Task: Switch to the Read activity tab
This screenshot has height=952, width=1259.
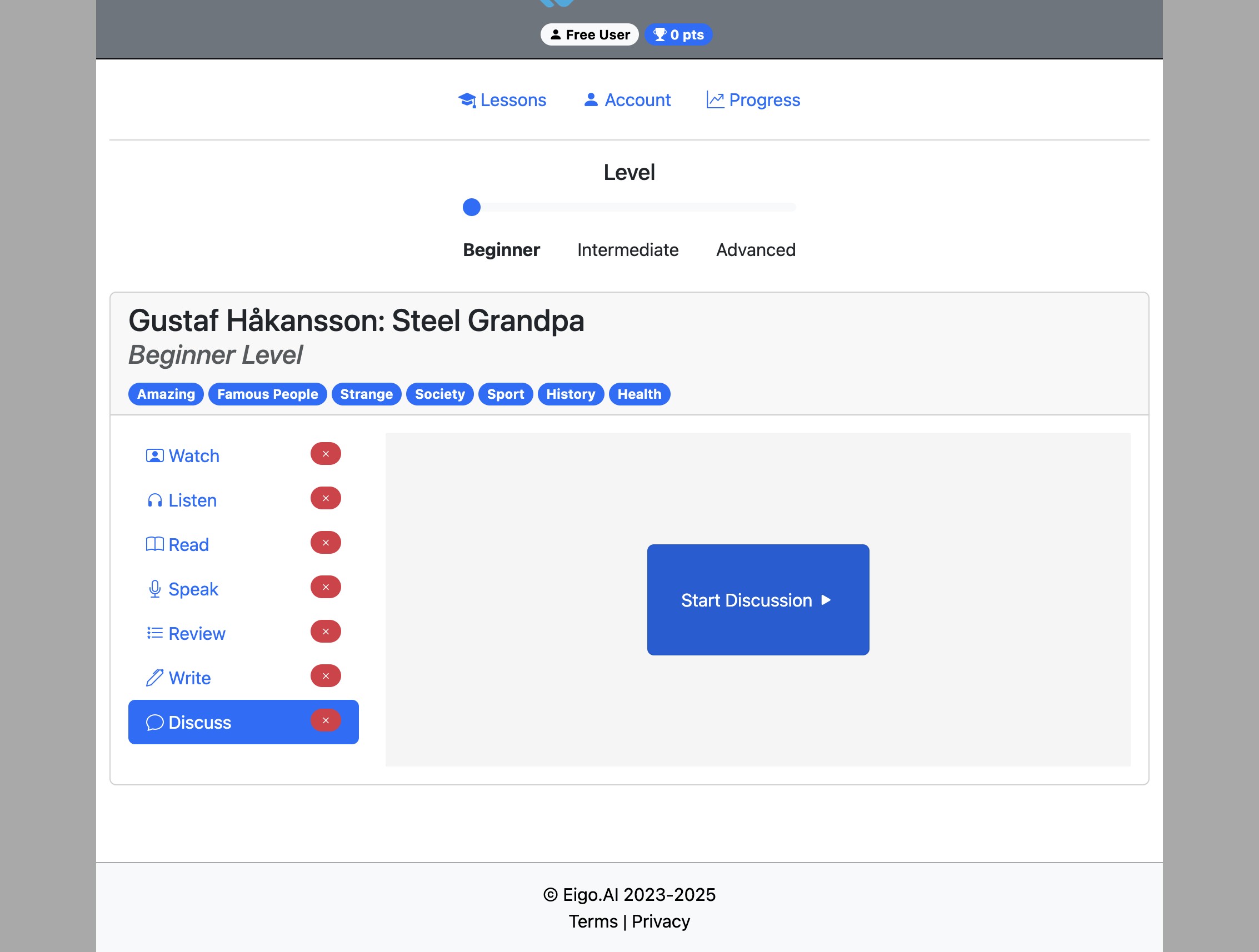Action: [243, 544]
